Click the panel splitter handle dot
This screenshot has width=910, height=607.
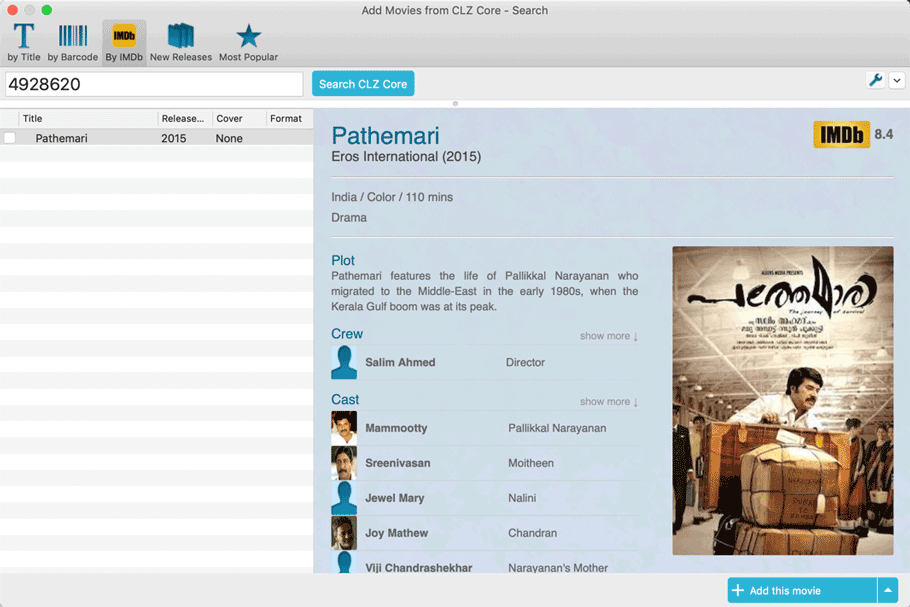point(455,104)
